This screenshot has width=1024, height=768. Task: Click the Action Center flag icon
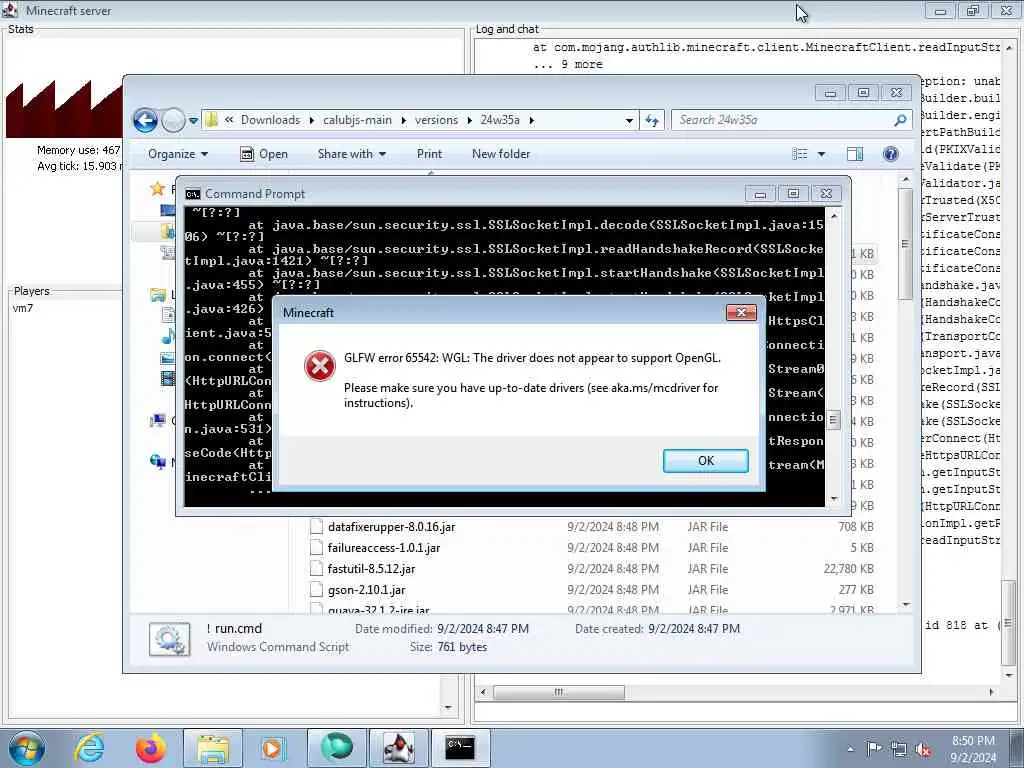(x=874, y=749)
